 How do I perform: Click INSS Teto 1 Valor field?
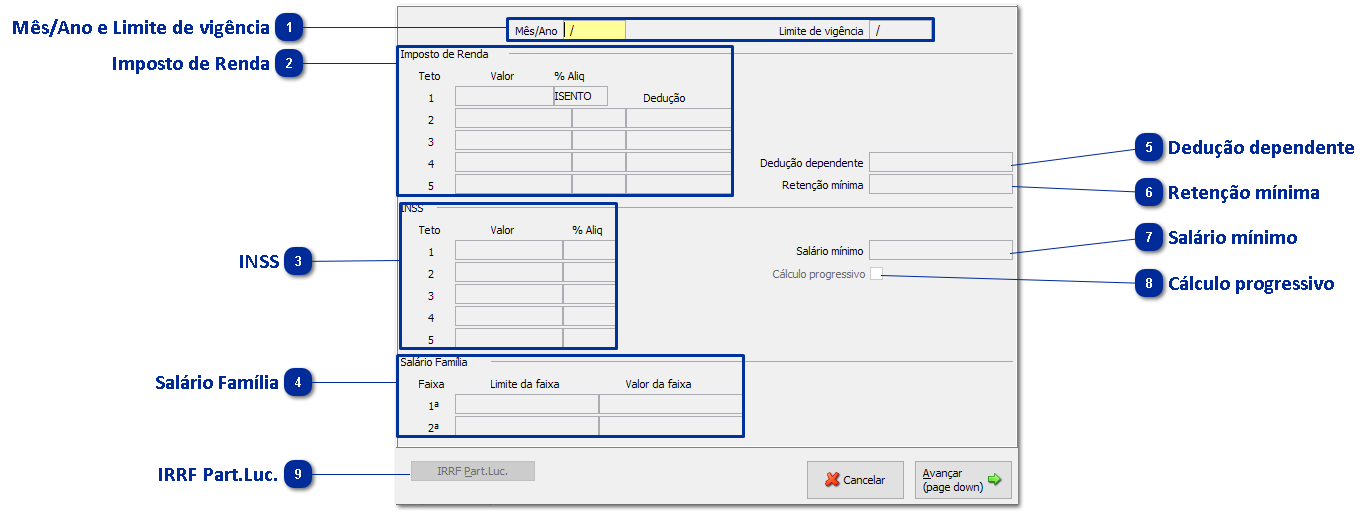[508, 251]
